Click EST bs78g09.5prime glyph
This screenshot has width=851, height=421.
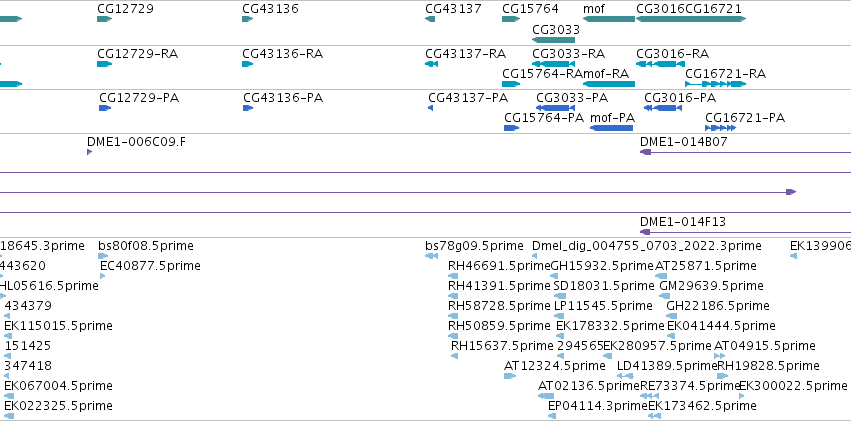pos(431,256)
